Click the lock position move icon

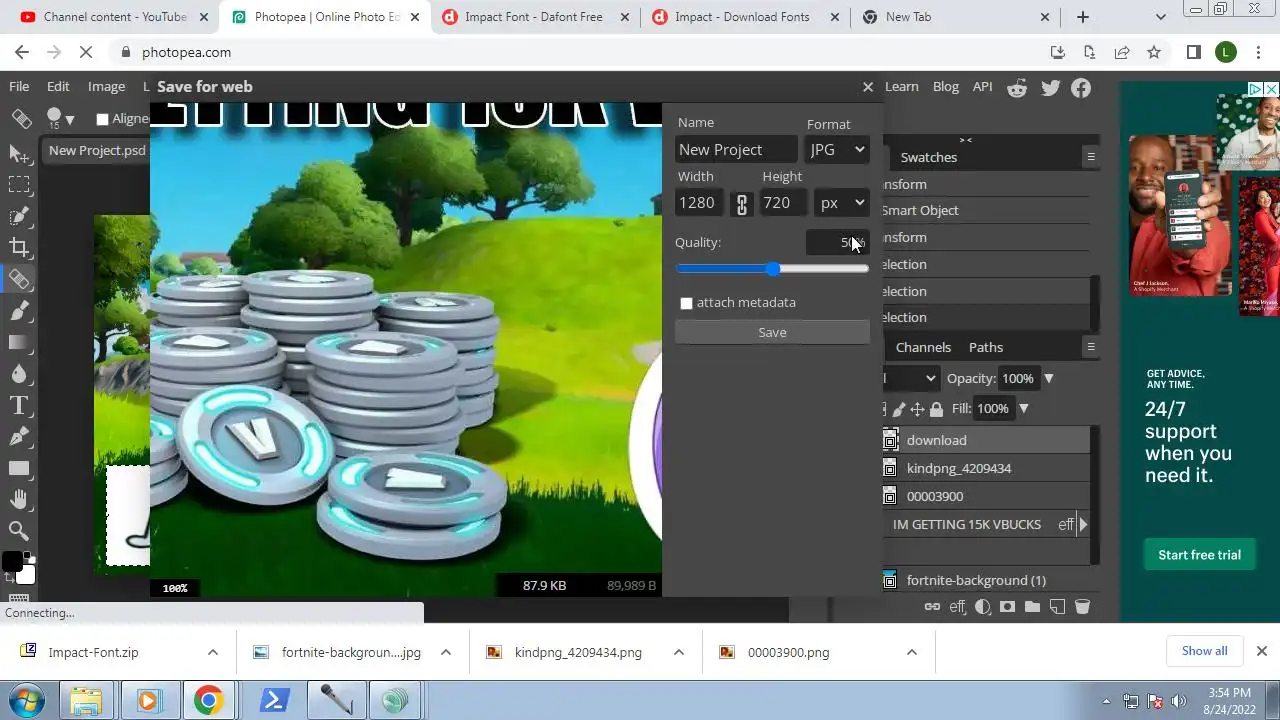click(917, 409)
